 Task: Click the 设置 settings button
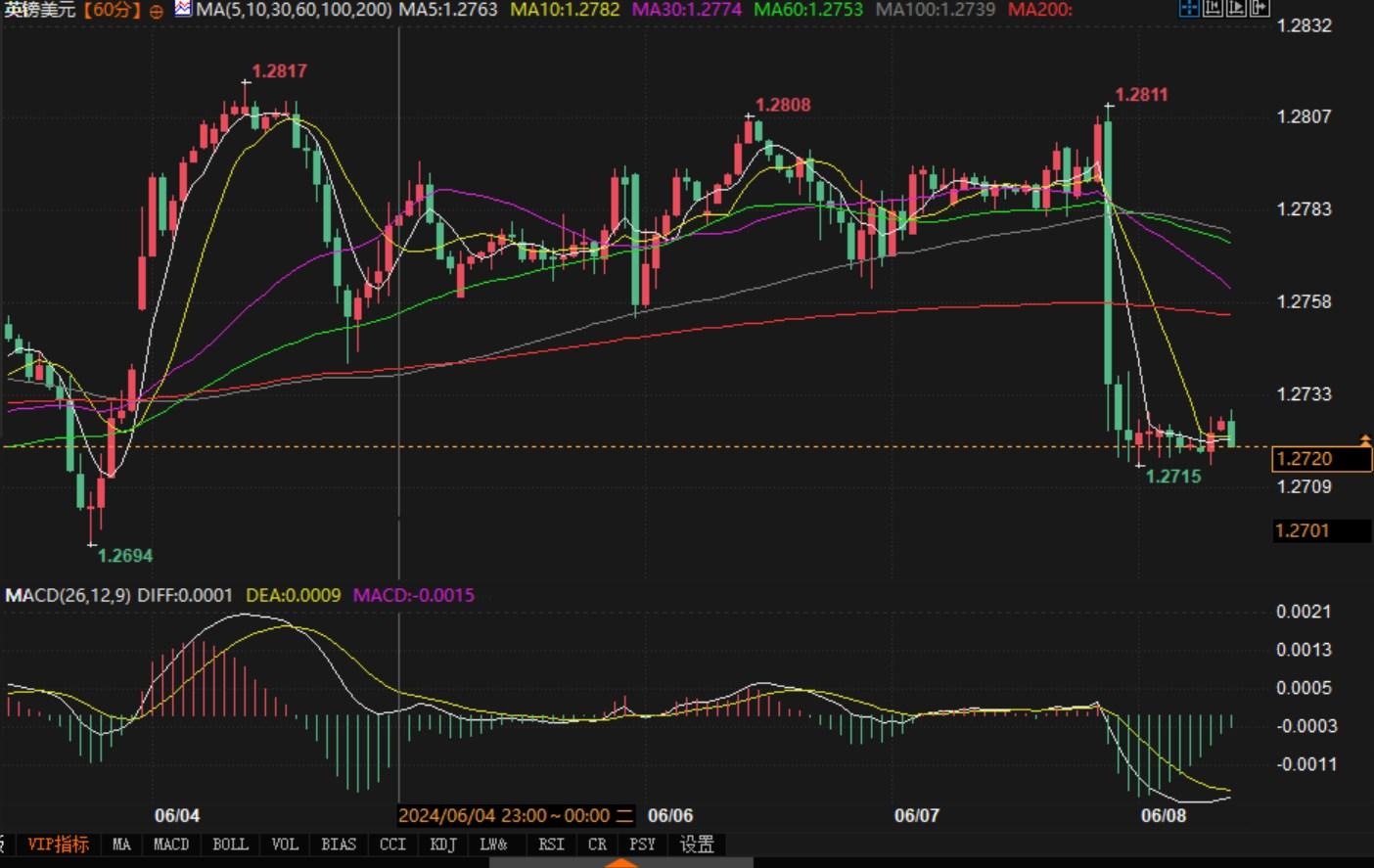(x=697, y=845)
